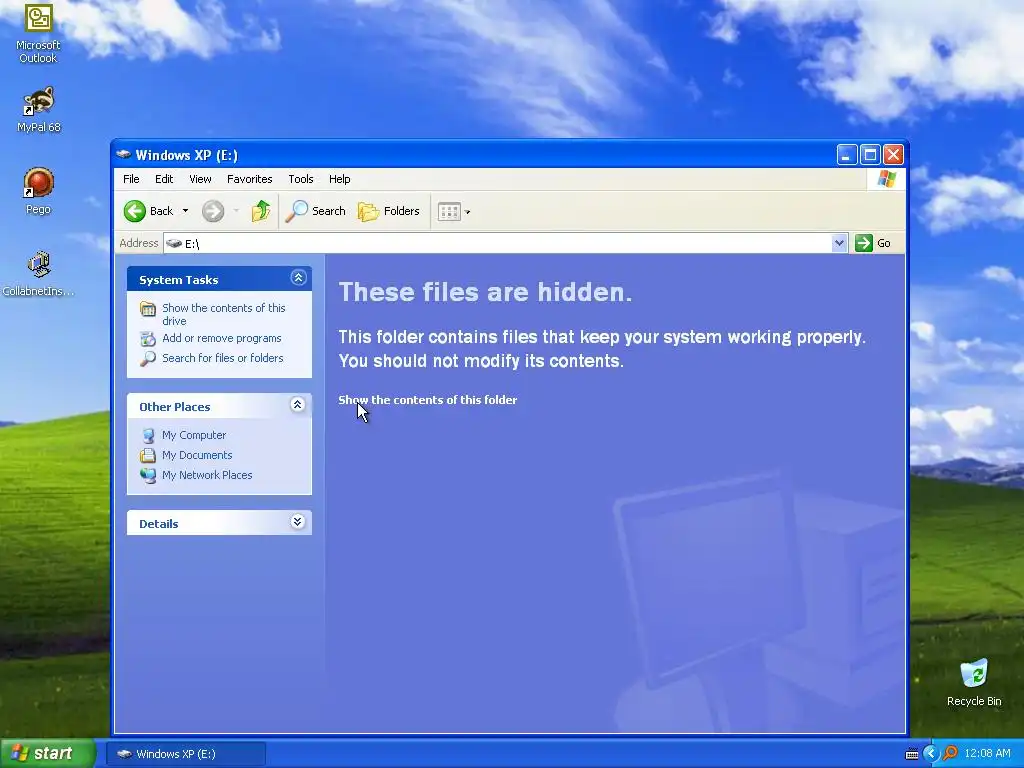Click Show the contents of this drive

223,314
